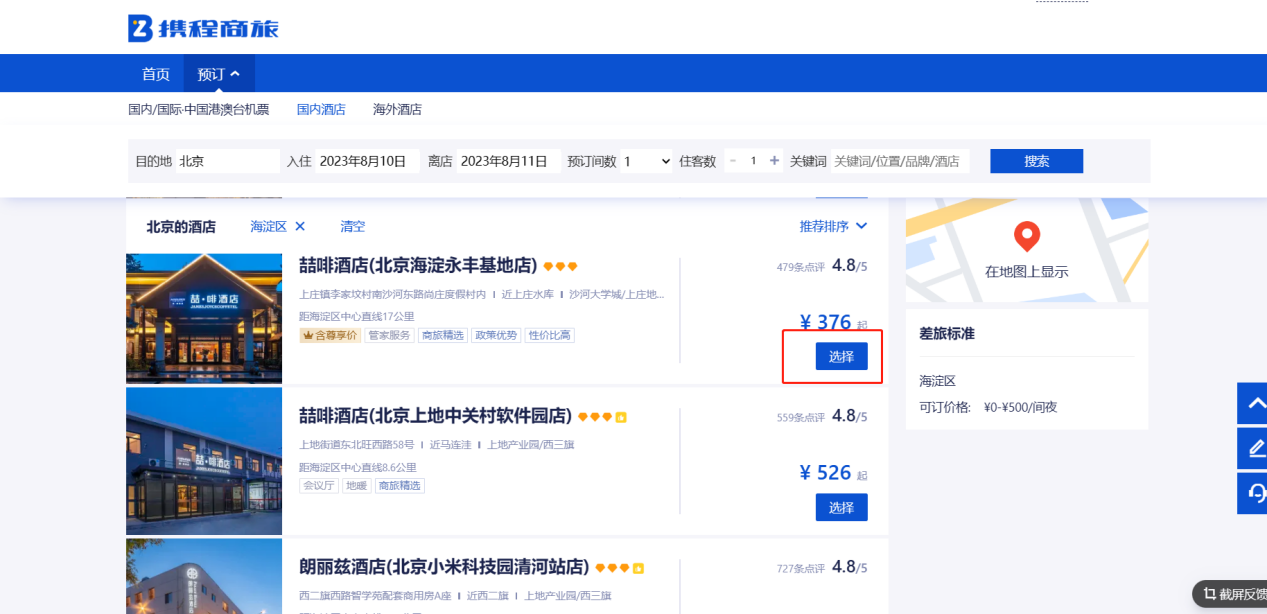Click 在地图上显示 link

click(1027, 271)
